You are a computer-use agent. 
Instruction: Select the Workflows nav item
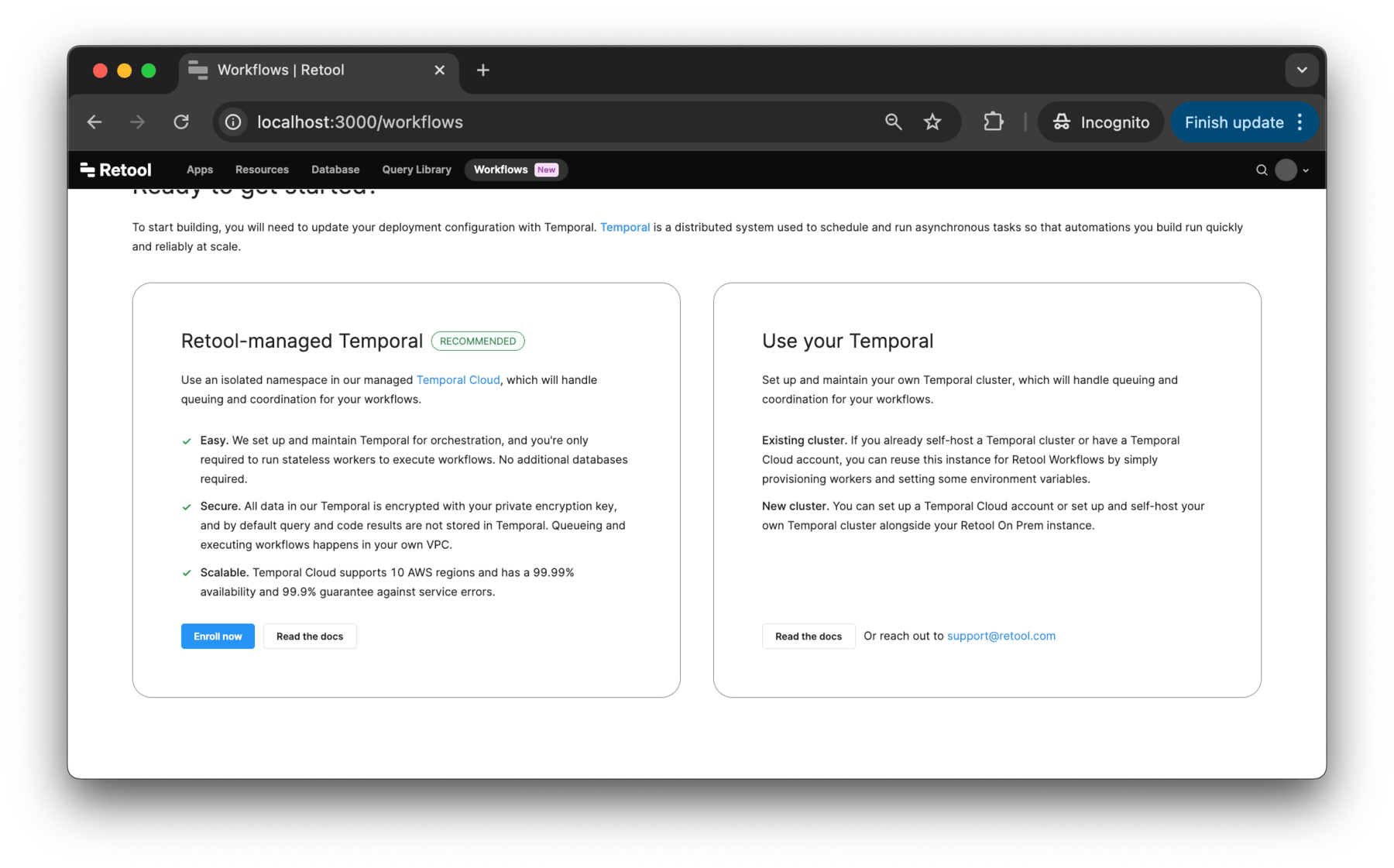click(x=516, y=170)
